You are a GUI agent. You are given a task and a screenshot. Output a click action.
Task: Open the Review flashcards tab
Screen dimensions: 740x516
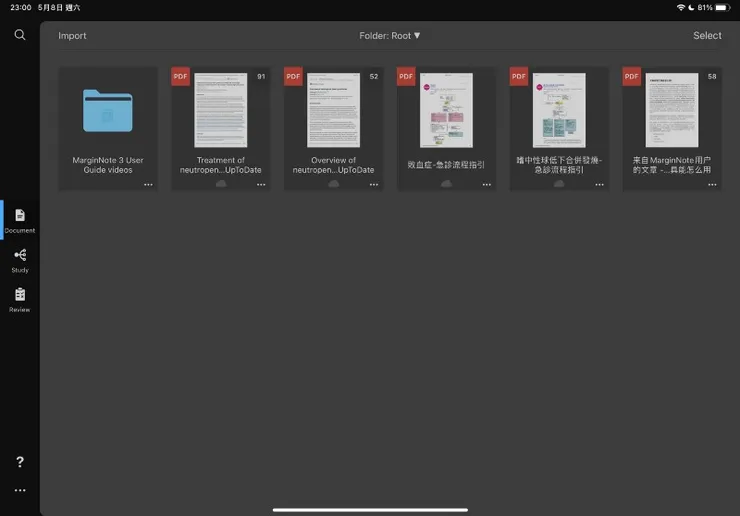(x=20, y=300)
